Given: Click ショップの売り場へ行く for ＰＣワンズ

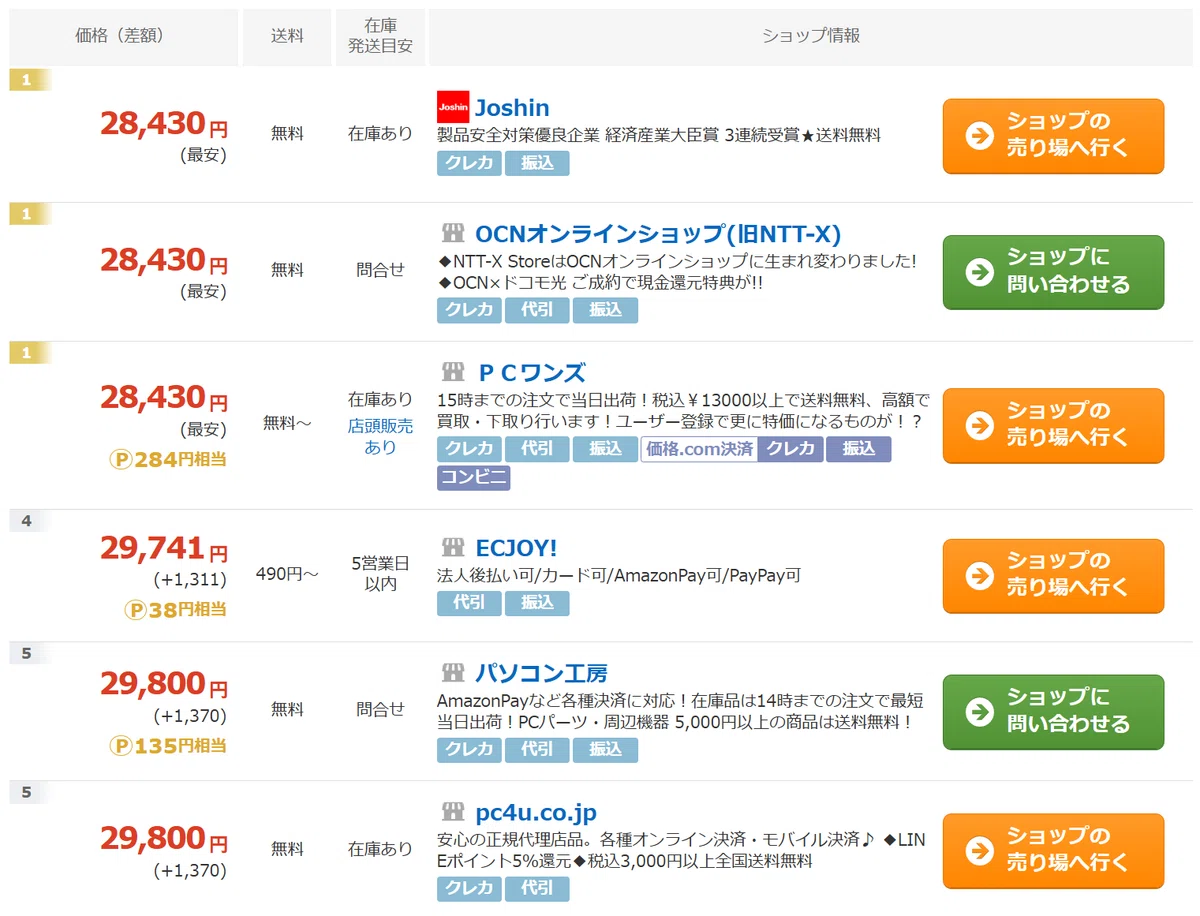Looking at the screenshot, I should click(1053, 425).
